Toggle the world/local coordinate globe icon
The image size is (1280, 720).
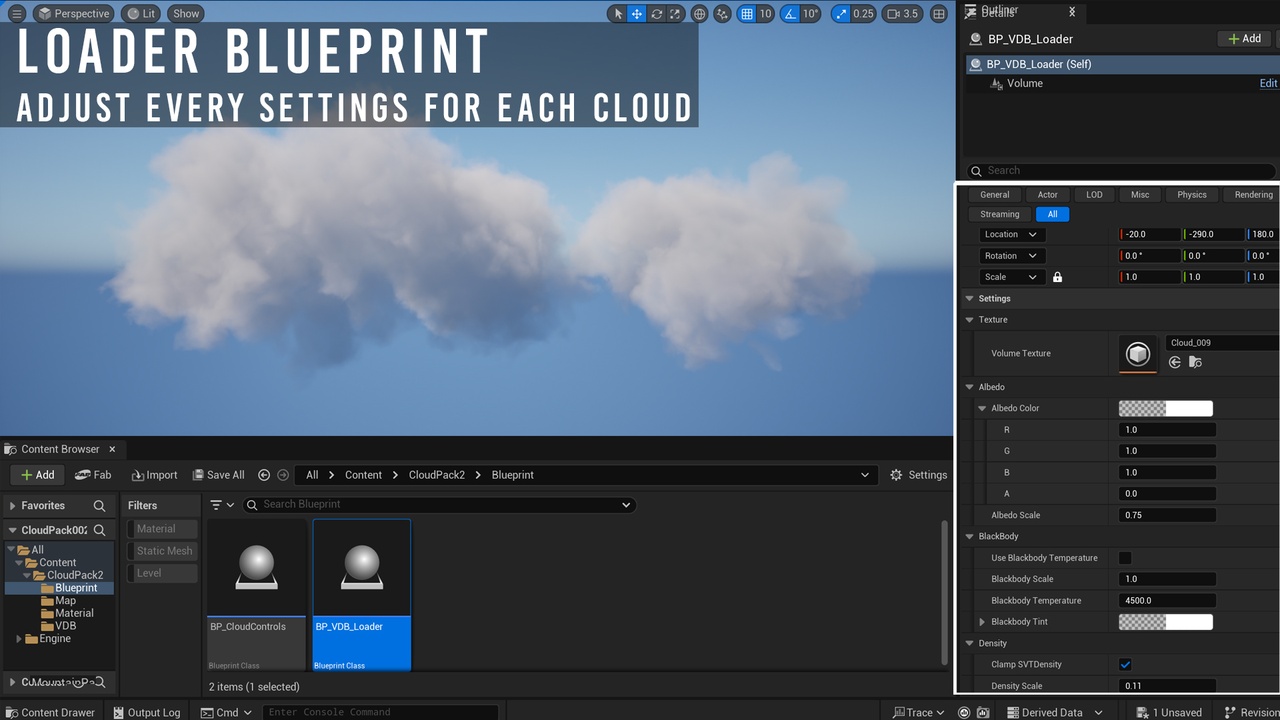700,13
